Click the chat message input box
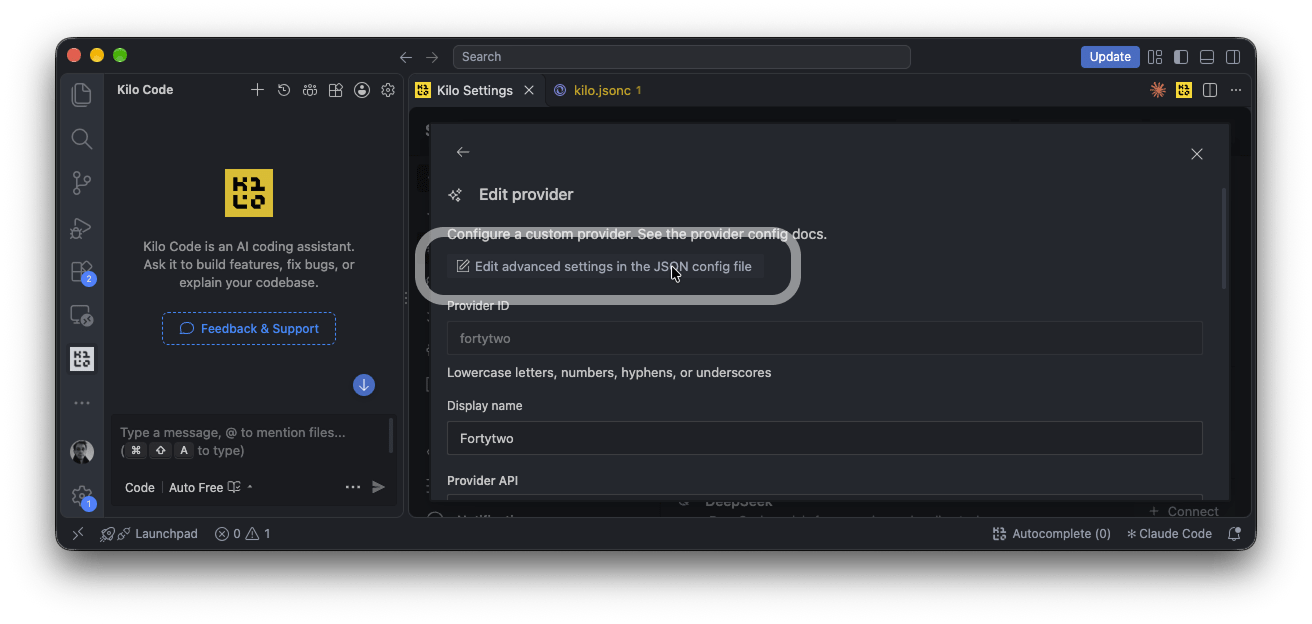 point(250,442)
